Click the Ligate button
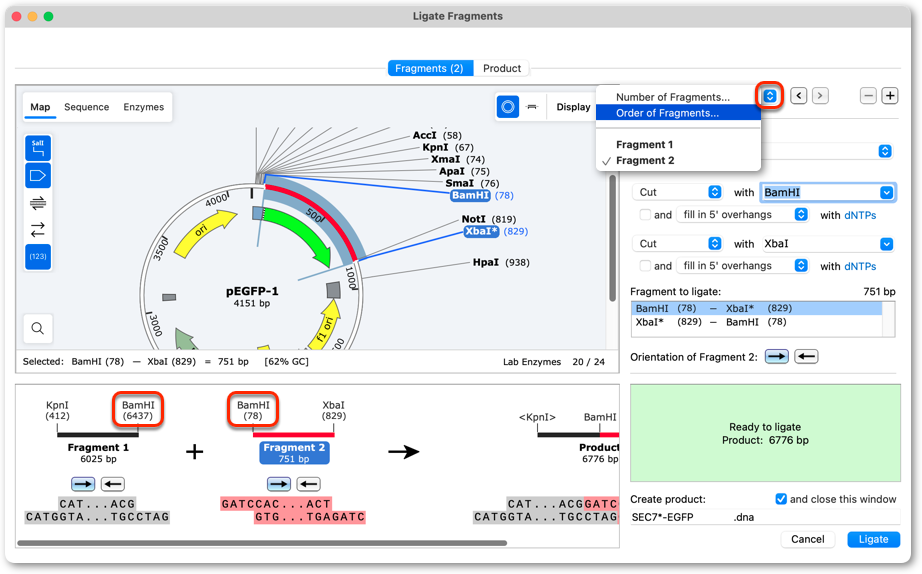The image size is (922, 574). pos(873,539)
